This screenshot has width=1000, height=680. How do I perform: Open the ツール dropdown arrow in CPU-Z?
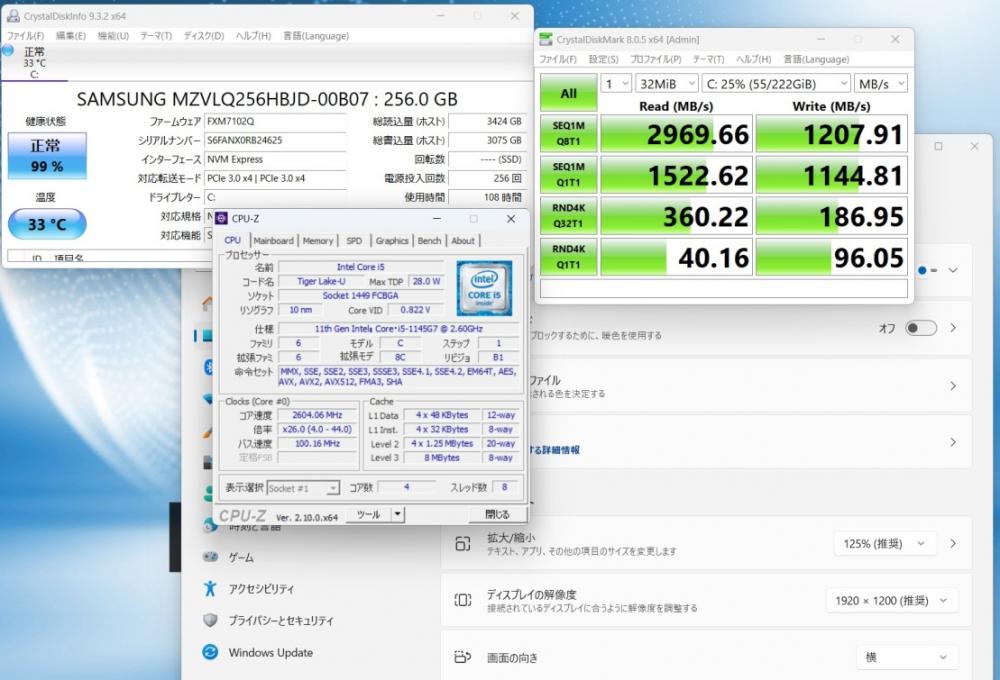[x=397, y=514]
